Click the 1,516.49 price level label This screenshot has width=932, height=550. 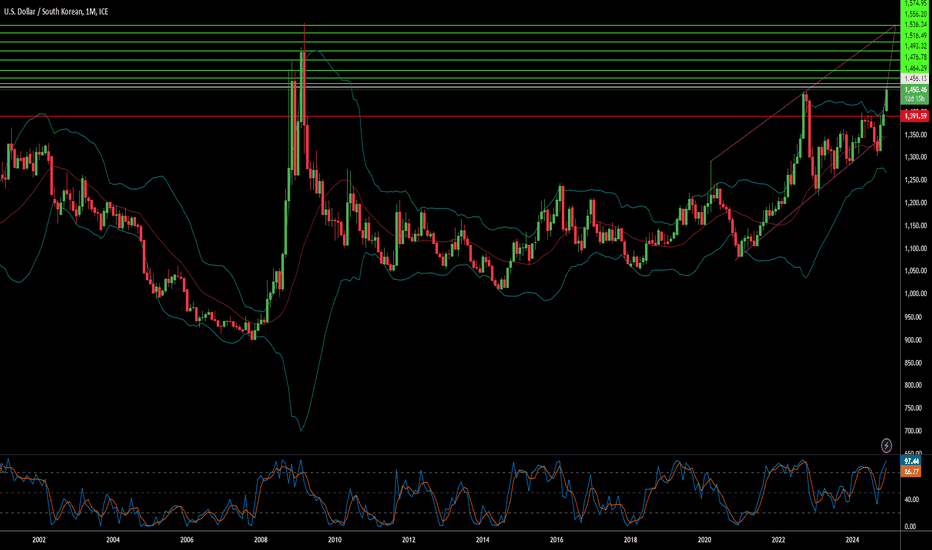[x=915, y=35]
